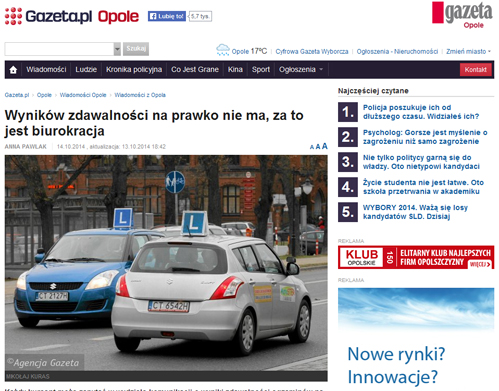
Task: Open the search box dropdown arrow
Action: (117, 49)
